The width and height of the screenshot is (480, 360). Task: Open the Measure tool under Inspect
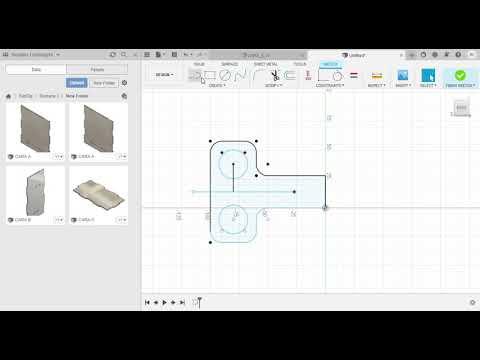pos(377,76)
